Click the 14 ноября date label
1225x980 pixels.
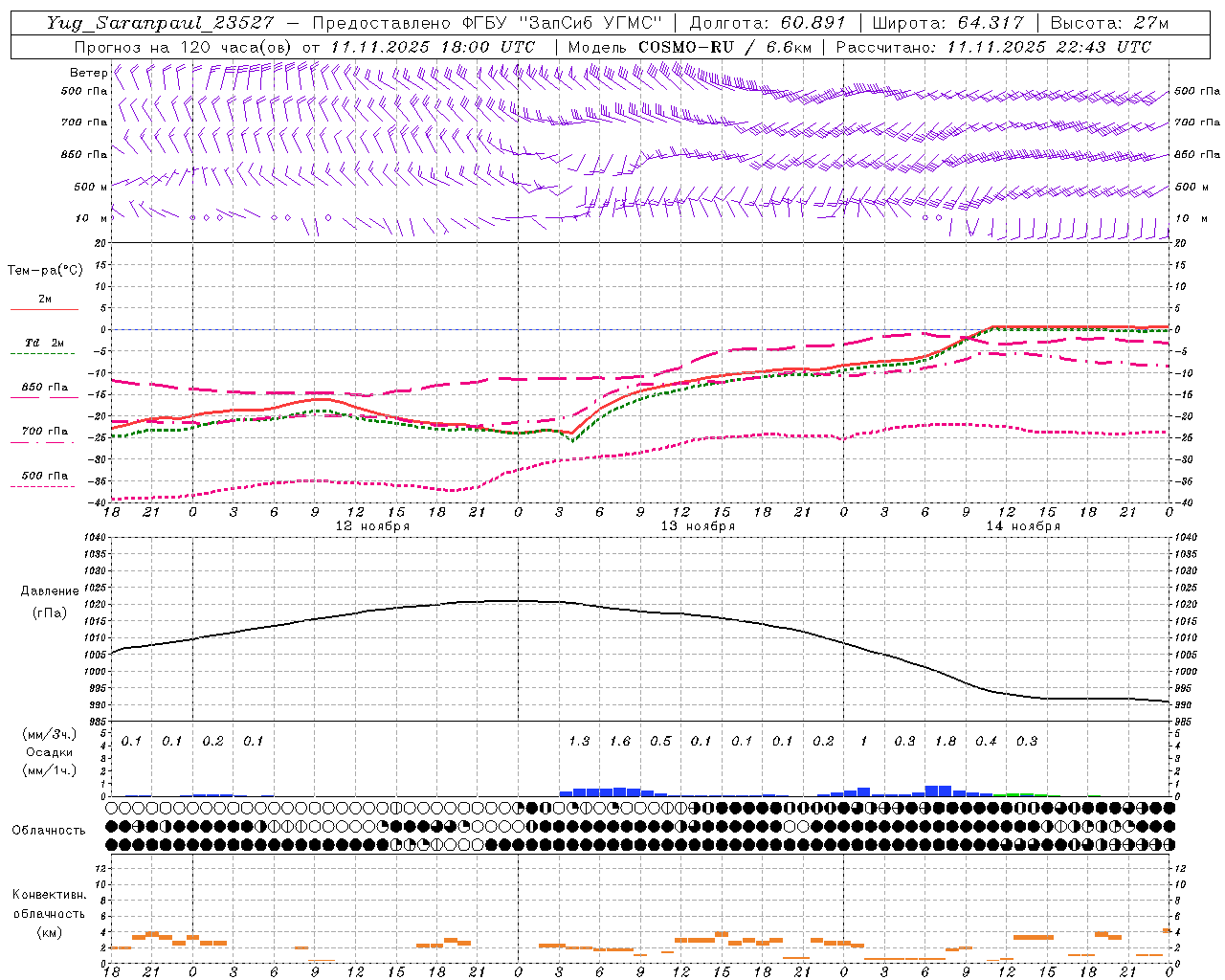(x=1023, y=526)
